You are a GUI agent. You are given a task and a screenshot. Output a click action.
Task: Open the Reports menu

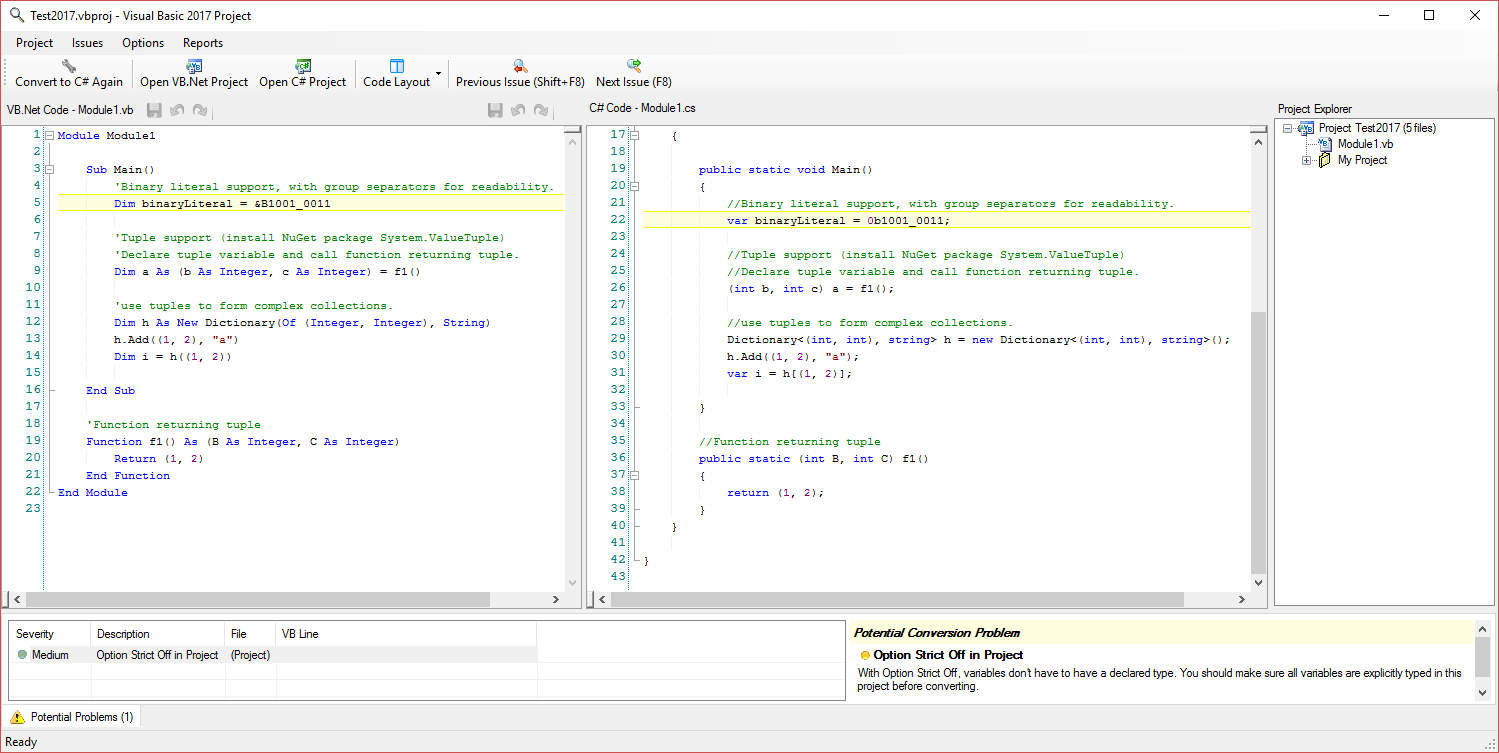pos(203,43)
